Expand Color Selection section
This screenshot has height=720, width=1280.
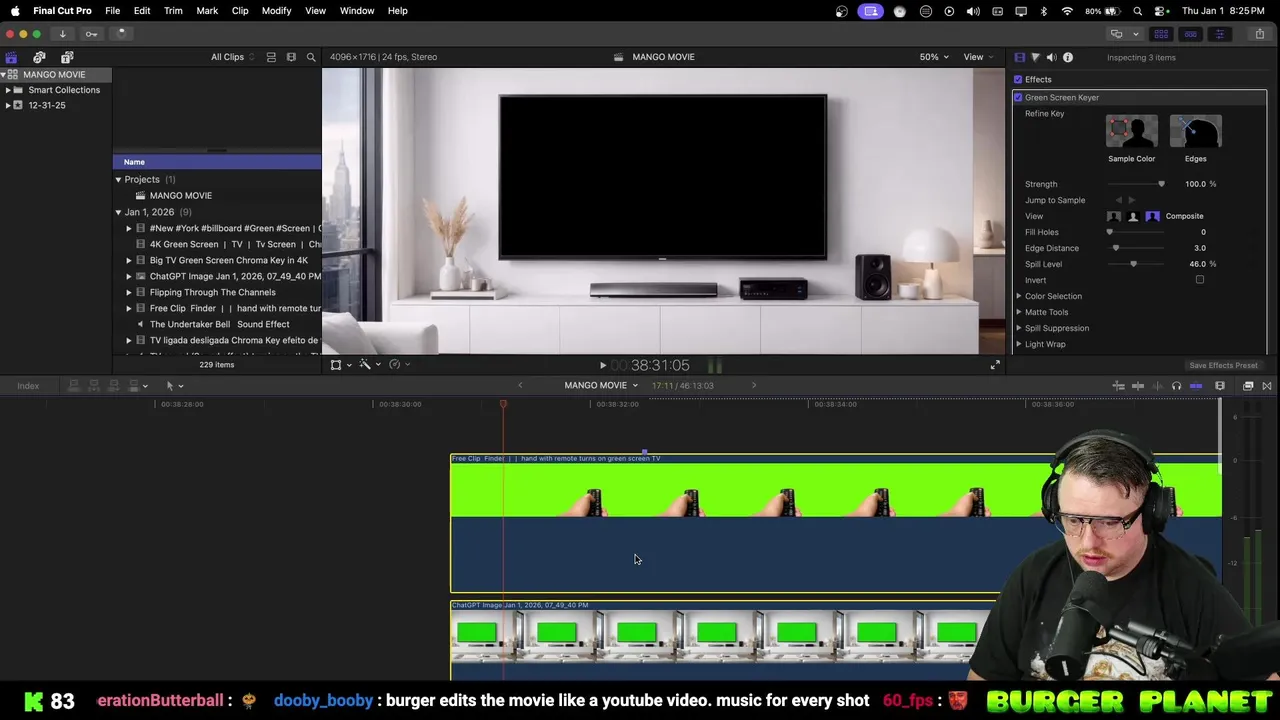click(x=1019, y=296)
